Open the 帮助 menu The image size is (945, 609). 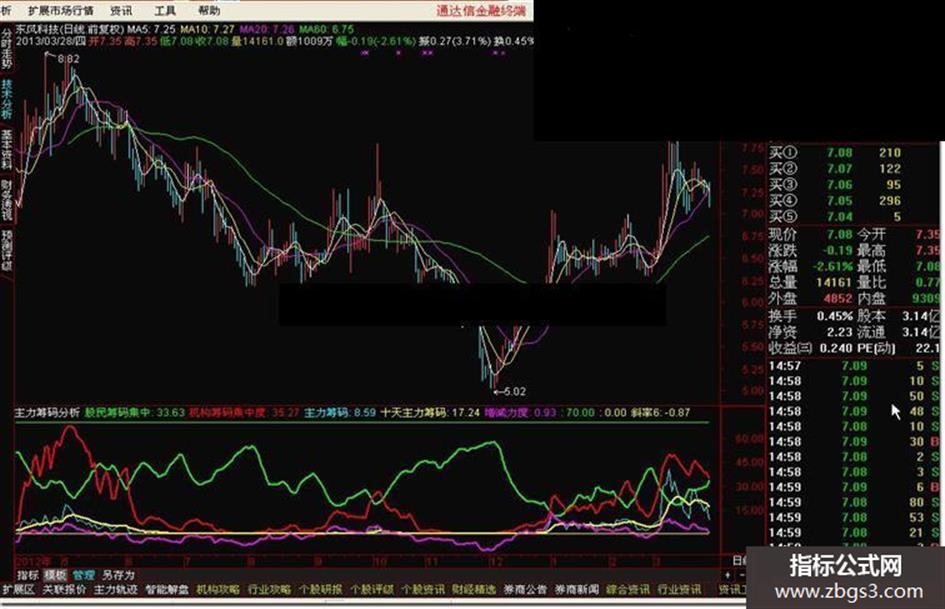pos(209,10)
